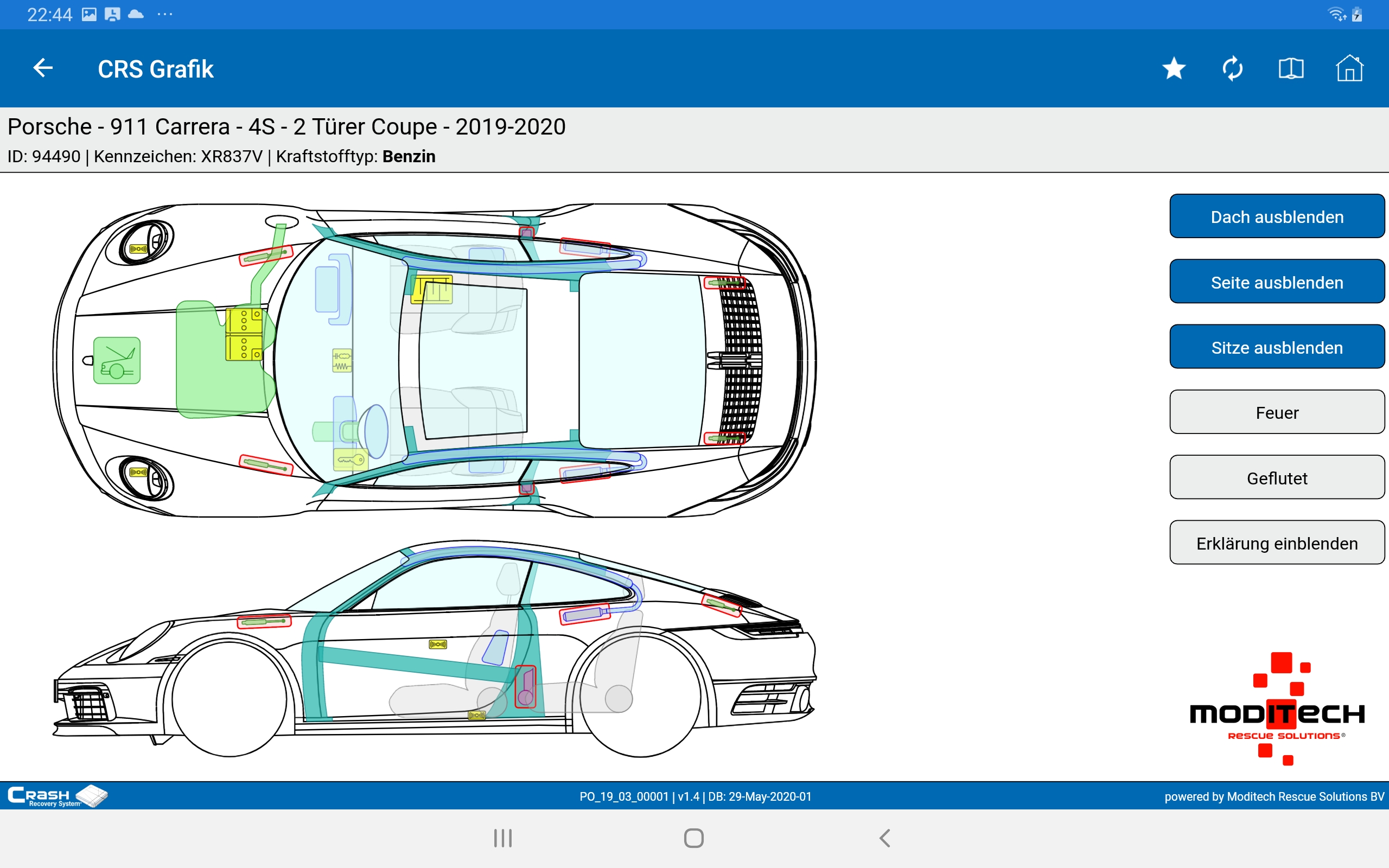This screenshot has width=1389, height=868.
Task: Tap front hood gas strut side view
Action: 264,621
